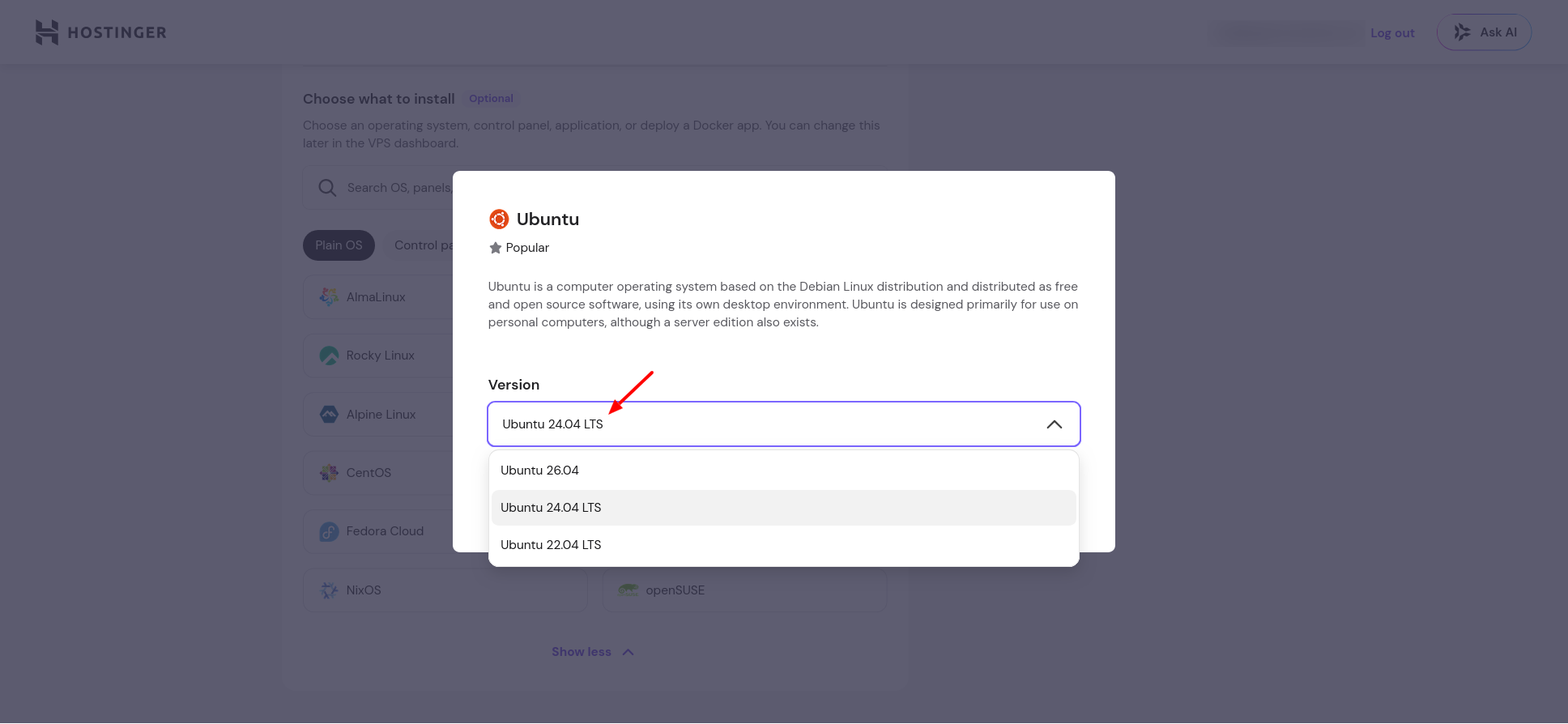Click the Ask AI sparkle icon
This screenshot has height=724, width=1568.
point(1462,32)
